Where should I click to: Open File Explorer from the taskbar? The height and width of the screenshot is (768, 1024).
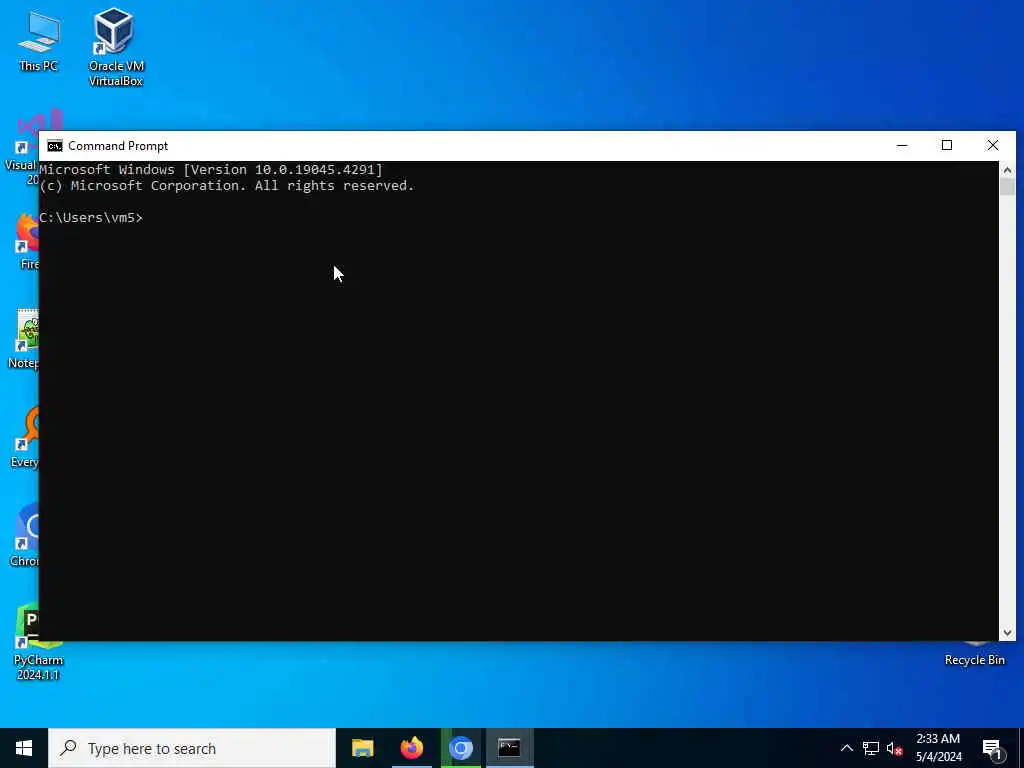click(x=362, y=748)
